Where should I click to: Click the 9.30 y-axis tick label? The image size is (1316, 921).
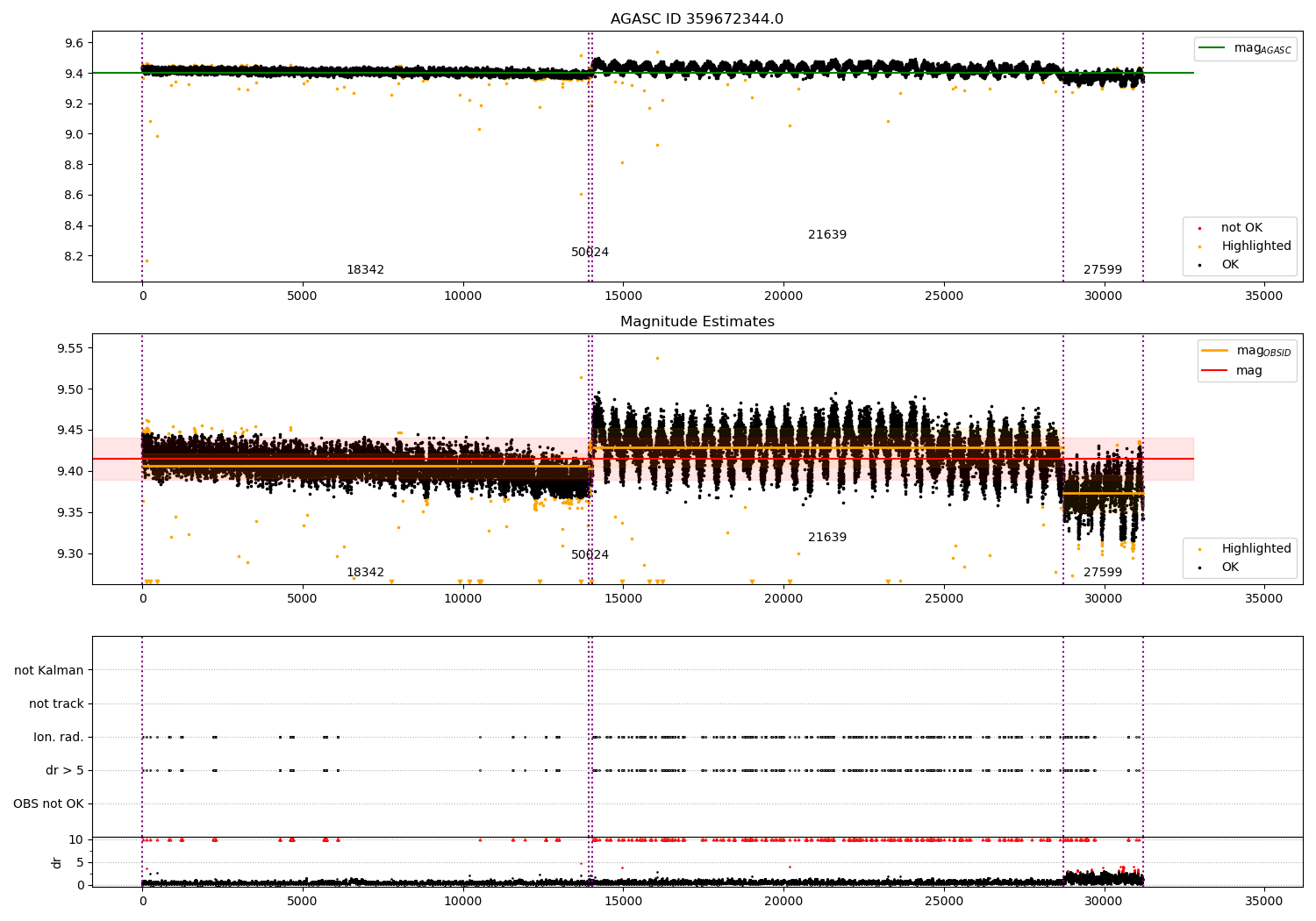(70, 554)
